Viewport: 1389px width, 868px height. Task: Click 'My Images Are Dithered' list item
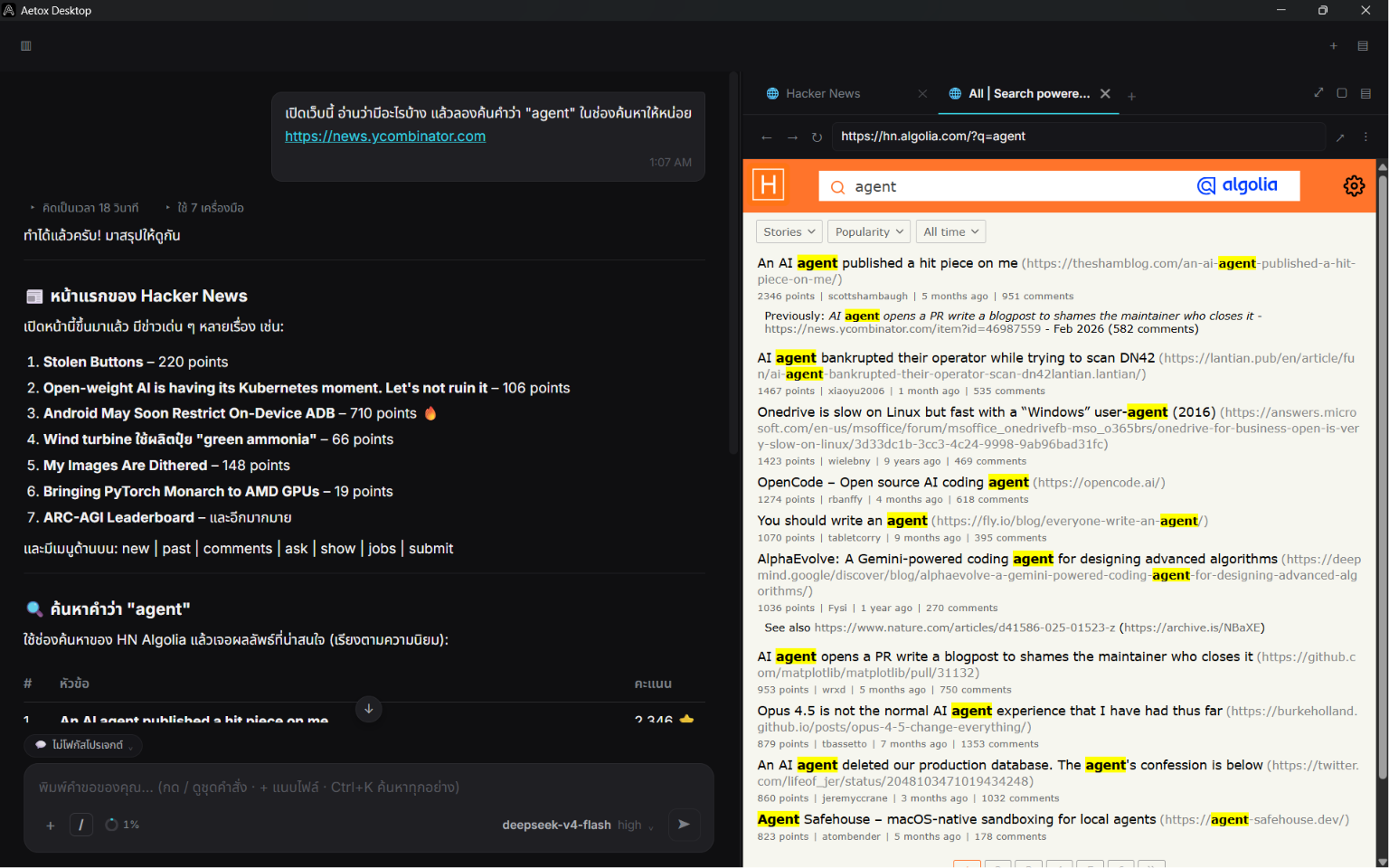126,466
